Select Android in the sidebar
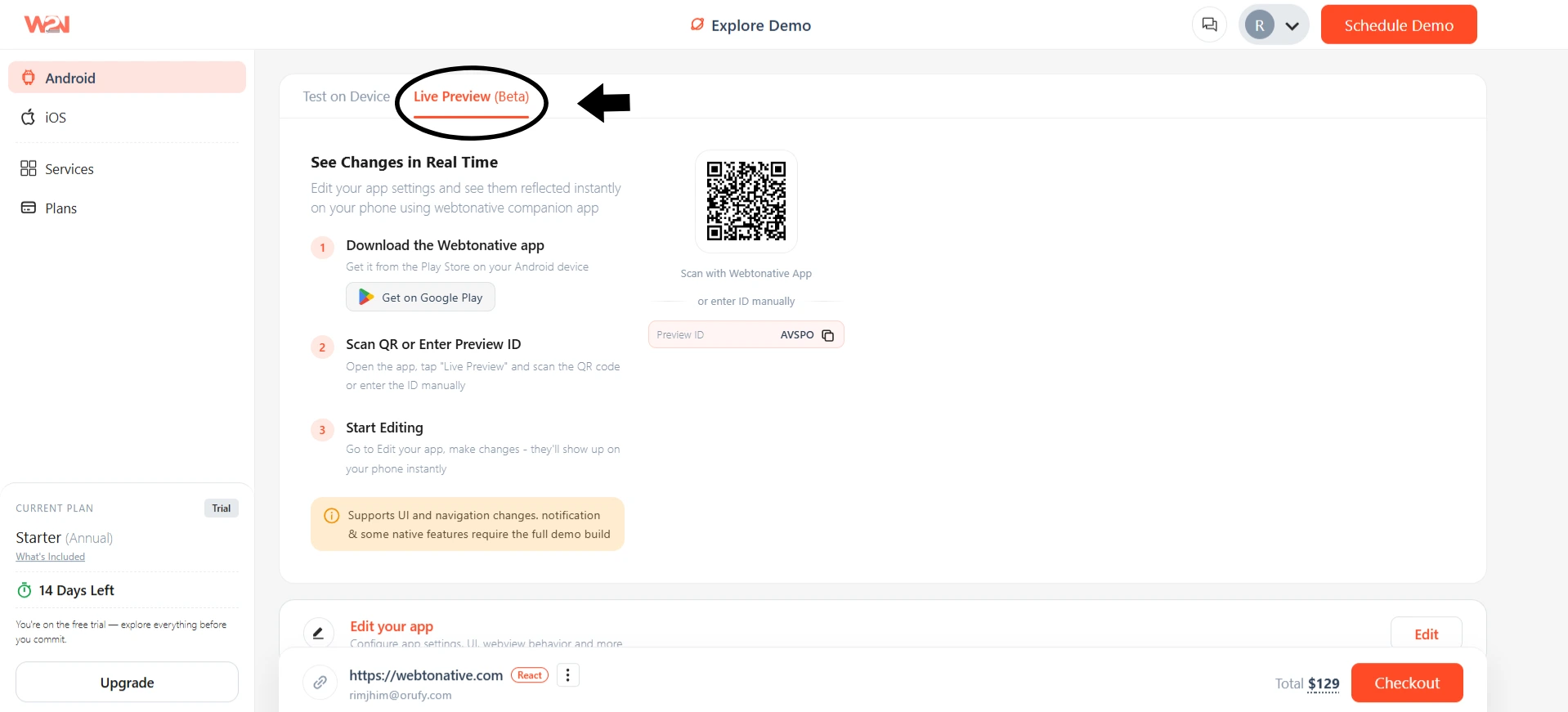Viewport: 1568px width, 712px height. click(127, 78)
